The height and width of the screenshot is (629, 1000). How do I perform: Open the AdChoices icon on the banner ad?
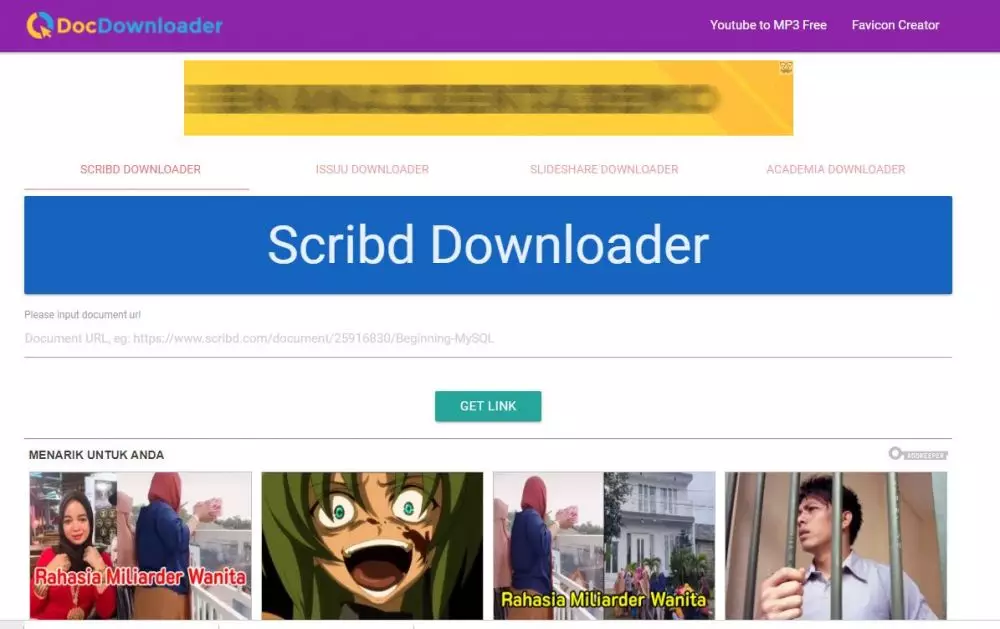(x=784, y=66)
